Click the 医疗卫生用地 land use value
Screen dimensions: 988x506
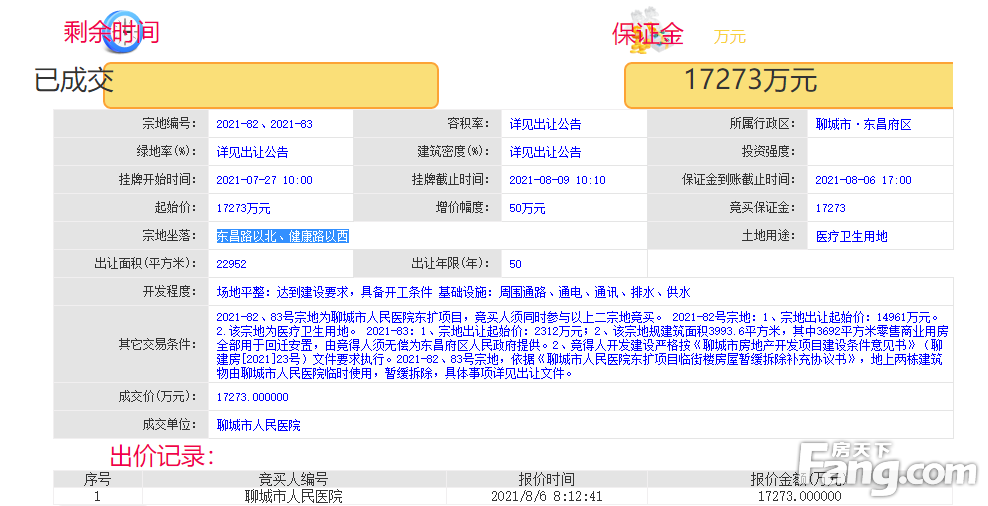pyautogui.click(x=851, y=237)
